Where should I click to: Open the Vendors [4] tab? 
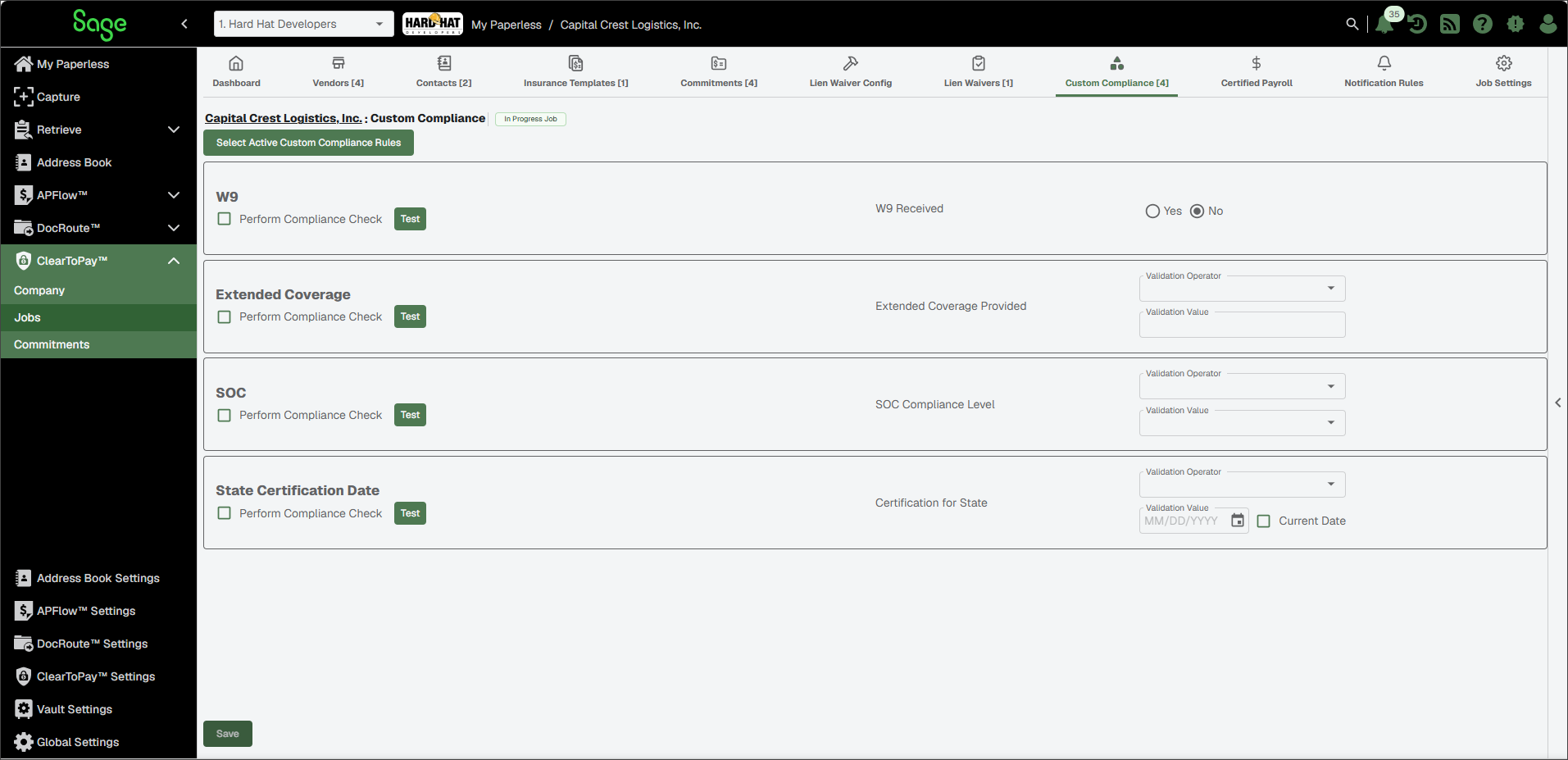339,72
